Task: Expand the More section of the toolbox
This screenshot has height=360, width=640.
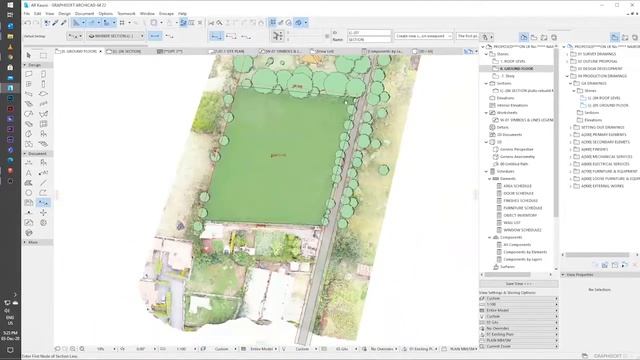Action: click(x=25, y=242)
